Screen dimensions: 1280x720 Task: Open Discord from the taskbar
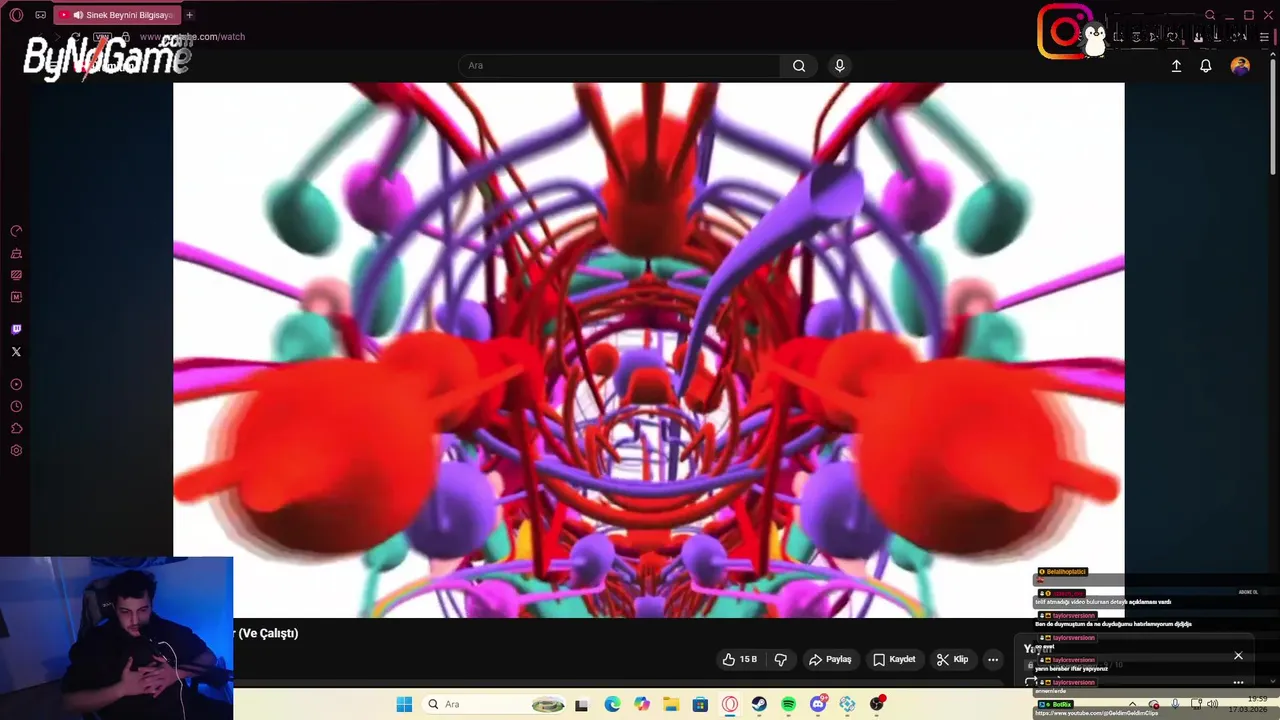coord(818,704)
